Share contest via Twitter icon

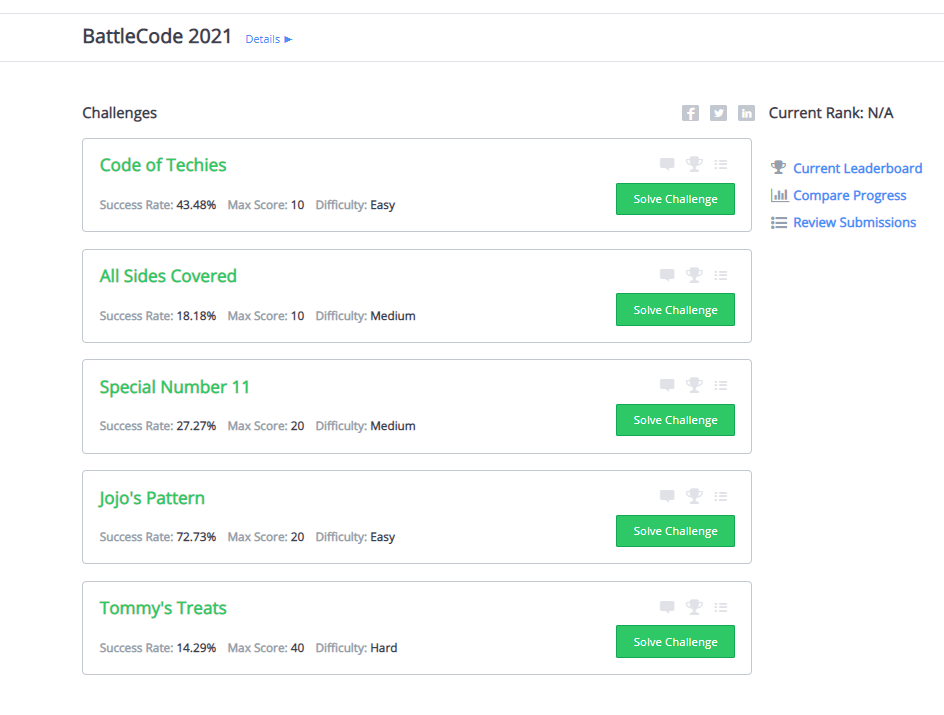[x=718, y=113]
